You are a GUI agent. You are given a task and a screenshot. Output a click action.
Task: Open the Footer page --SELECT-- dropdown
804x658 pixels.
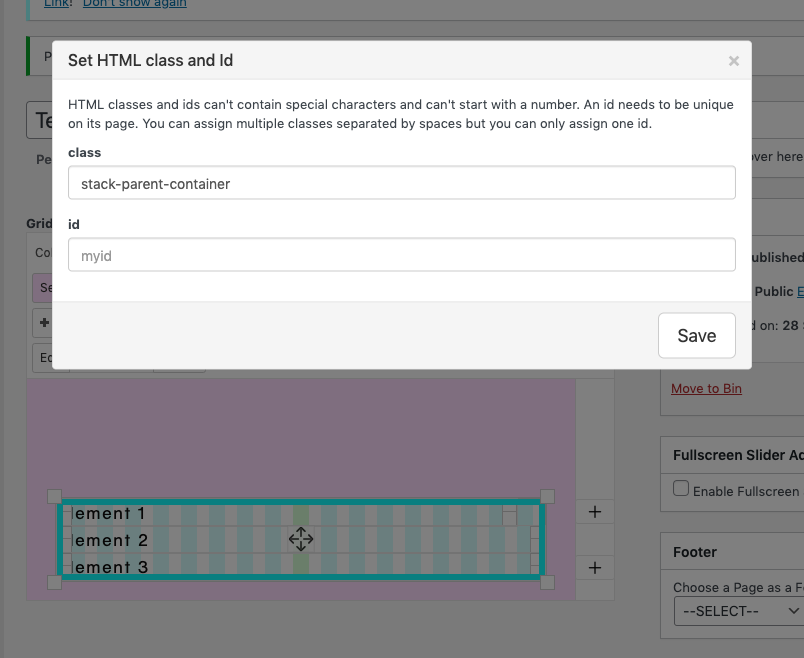coord(738,610)
